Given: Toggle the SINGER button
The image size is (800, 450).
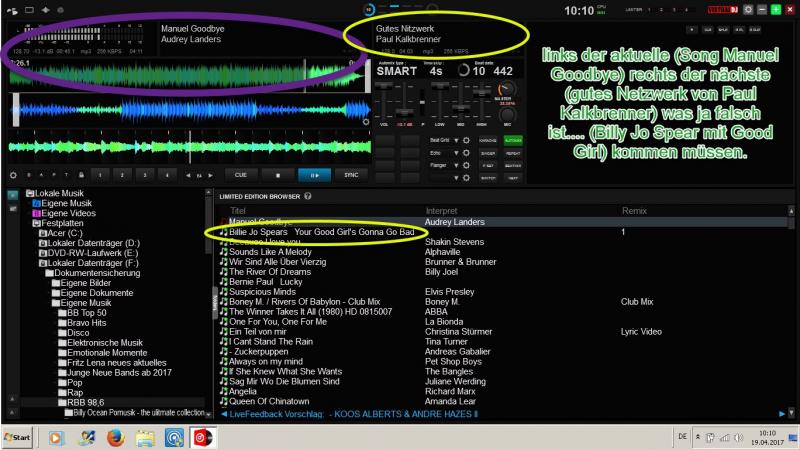Looking at the screenshot, I should 488,153.
